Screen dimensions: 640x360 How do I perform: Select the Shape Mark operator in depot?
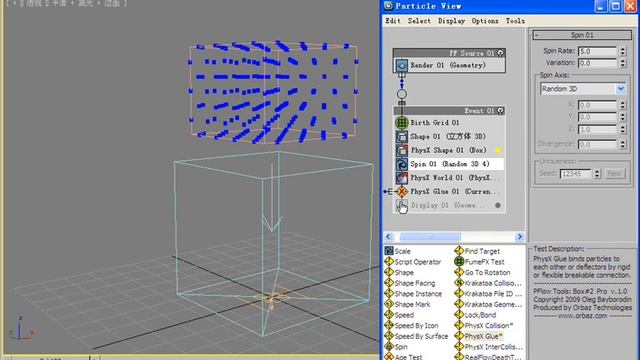tap(407, 304)
